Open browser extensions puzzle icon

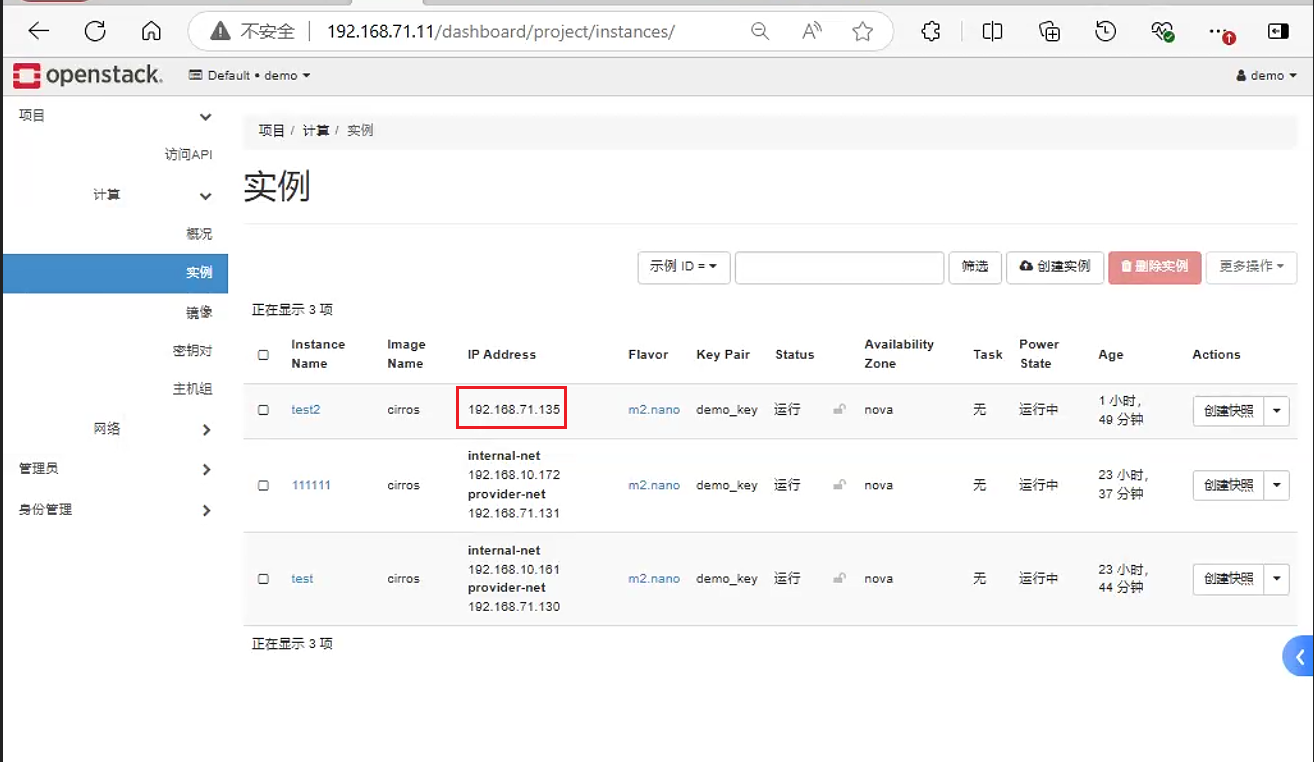pos(931,32)
